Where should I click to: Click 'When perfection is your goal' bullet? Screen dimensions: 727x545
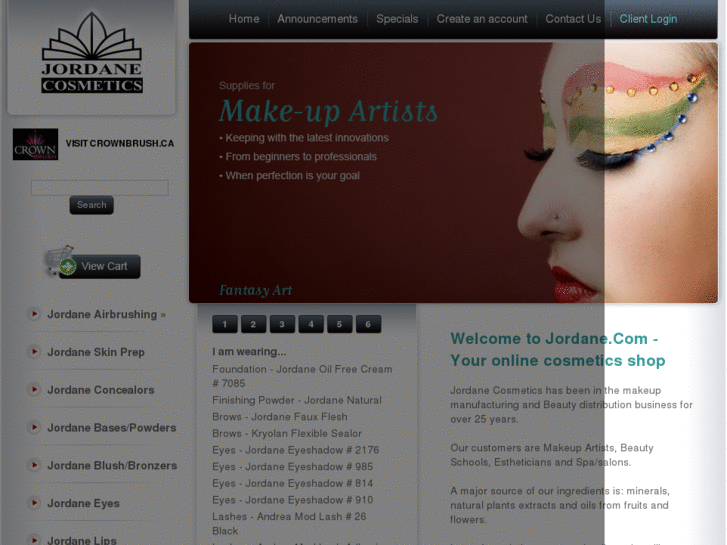[289, 176]
